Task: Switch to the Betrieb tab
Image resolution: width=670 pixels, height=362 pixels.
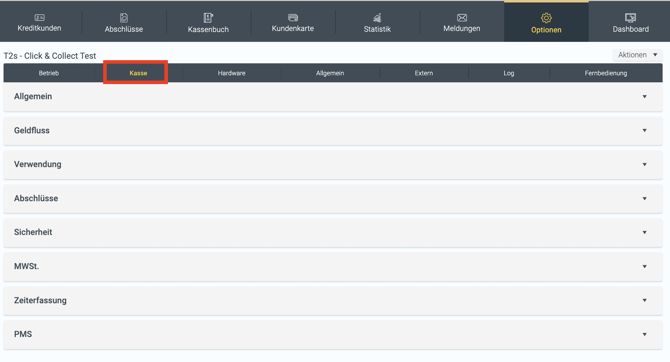Action: tap(49, 73)
